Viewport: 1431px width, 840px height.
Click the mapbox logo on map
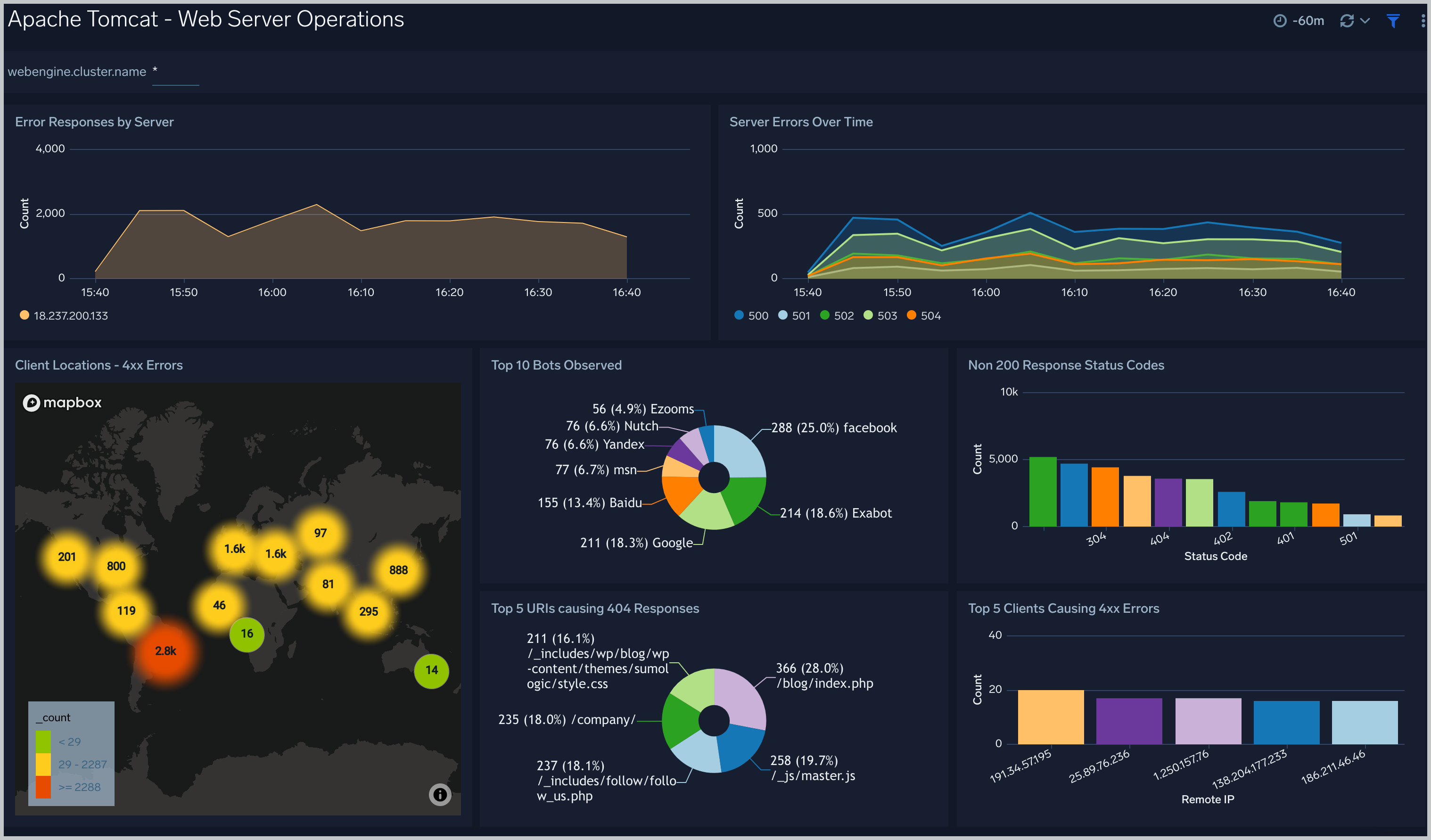pyautogui.click(x=62, y=403)
